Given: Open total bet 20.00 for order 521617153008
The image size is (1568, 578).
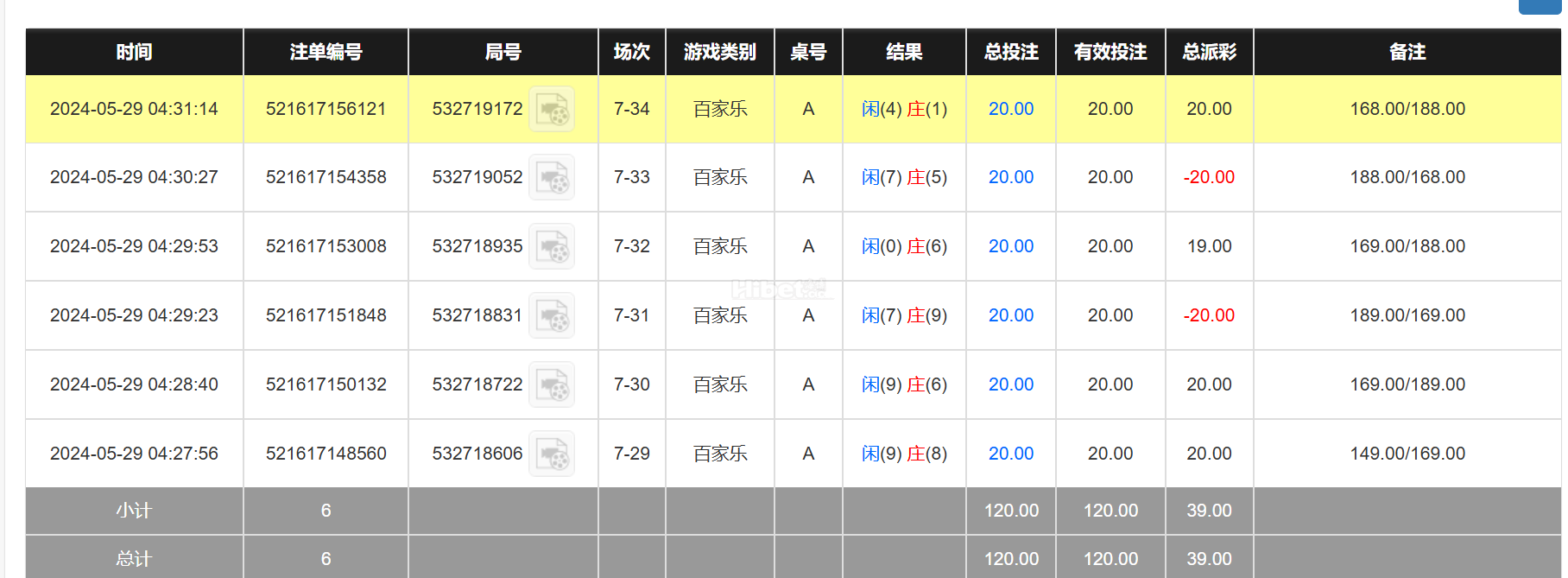Looking at the screenshot, I should 1011,246.
